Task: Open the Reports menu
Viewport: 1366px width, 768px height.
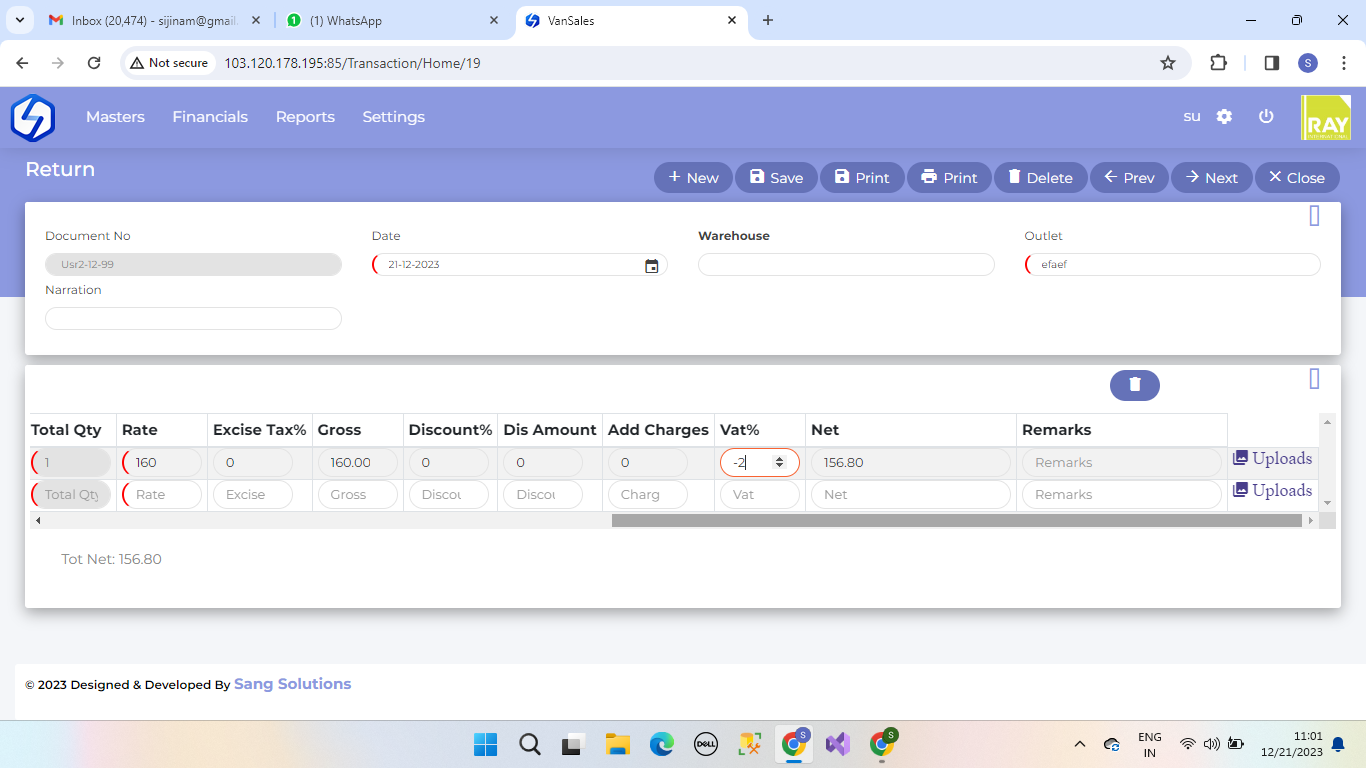Action: (305, 117)
